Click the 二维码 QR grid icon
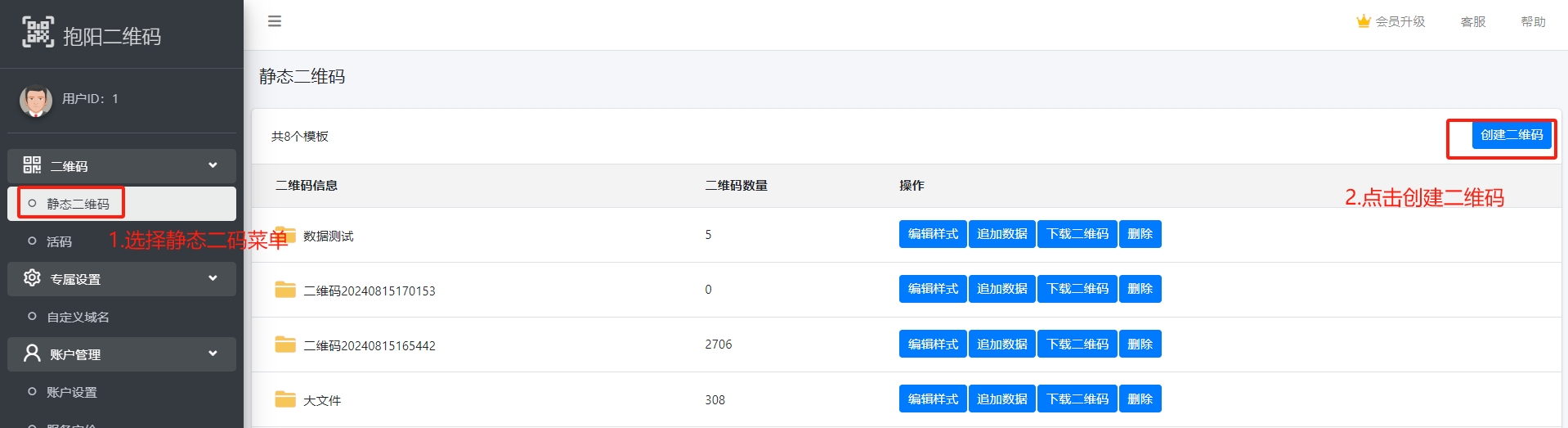 tap(32, 165)
